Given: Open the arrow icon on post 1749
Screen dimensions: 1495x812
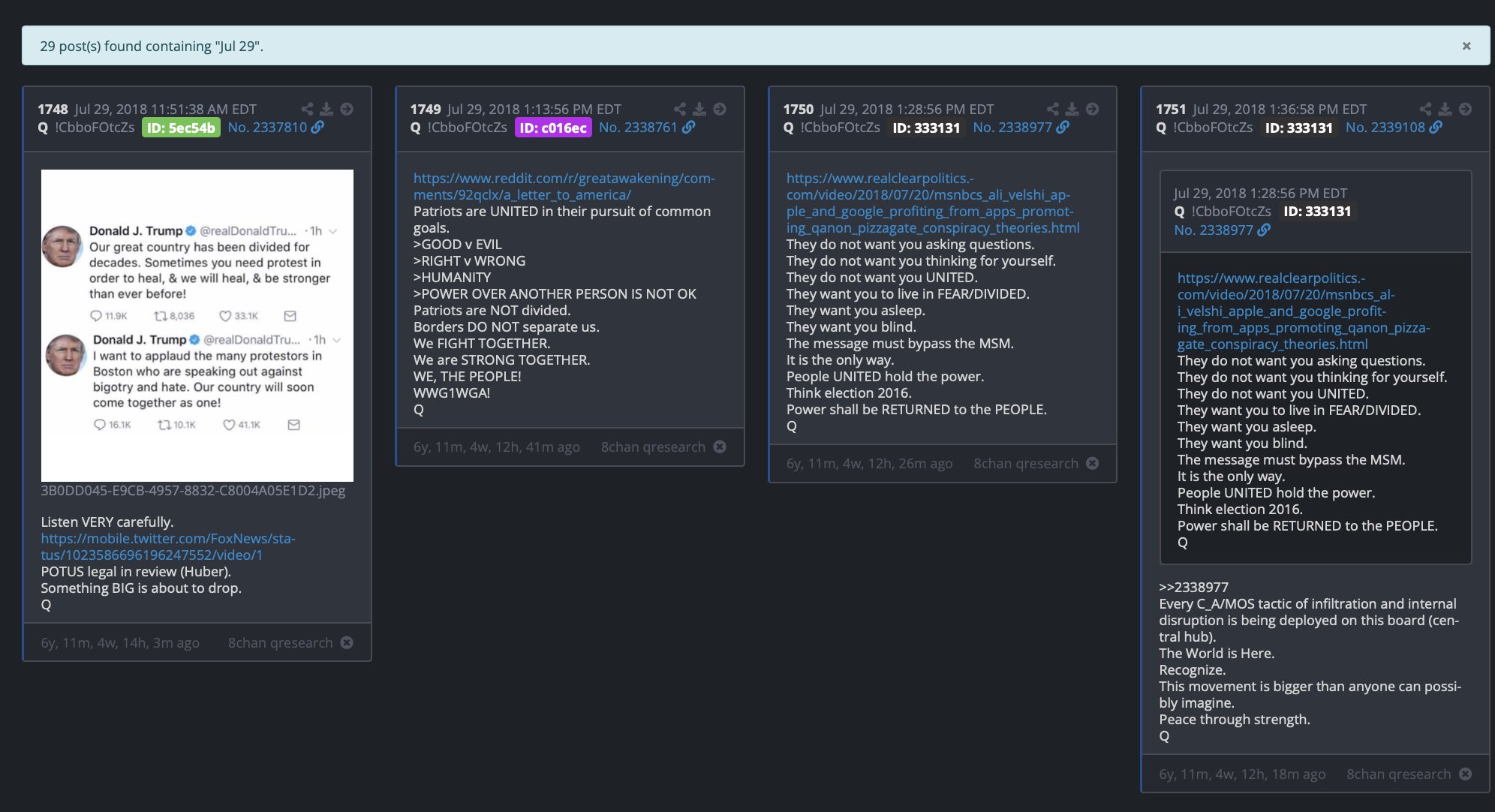Looking at the screenshot, I should click(x=720, y=109).
